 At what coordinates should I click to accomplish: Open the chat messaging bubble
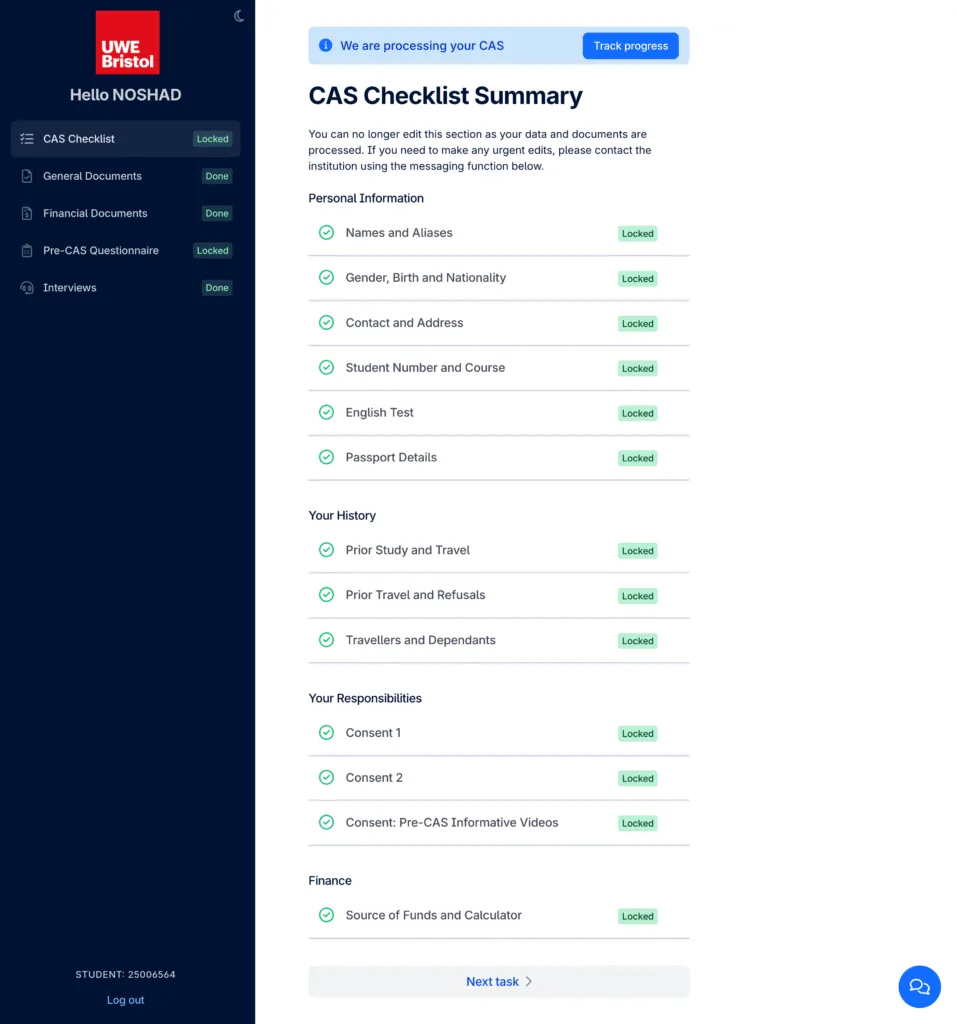tap(919, 986)
